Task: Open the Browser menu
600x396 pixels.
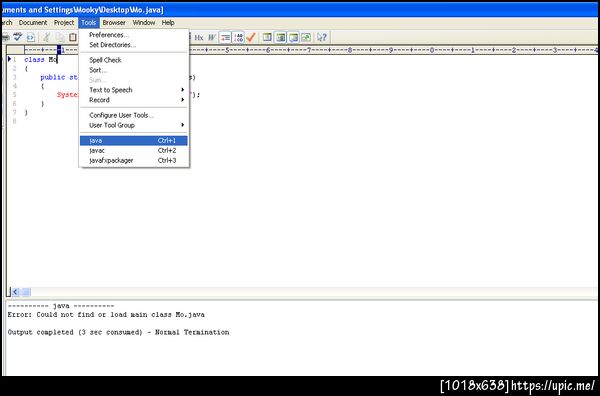Action: 114,23
